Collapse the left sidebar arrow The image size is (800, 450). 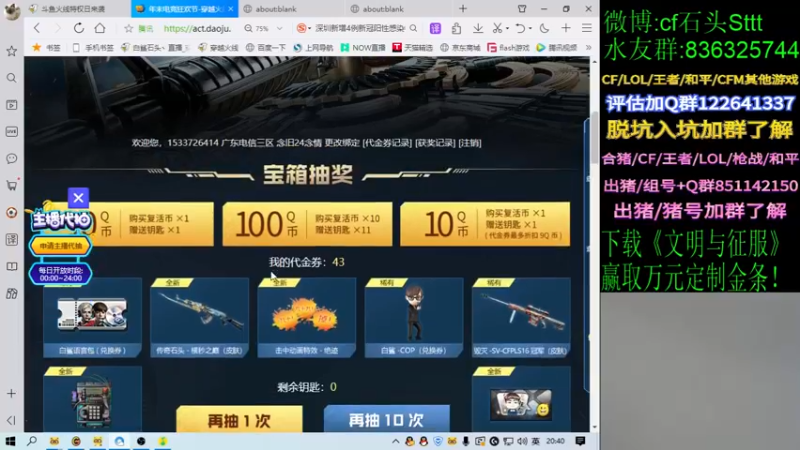(11, 420)
